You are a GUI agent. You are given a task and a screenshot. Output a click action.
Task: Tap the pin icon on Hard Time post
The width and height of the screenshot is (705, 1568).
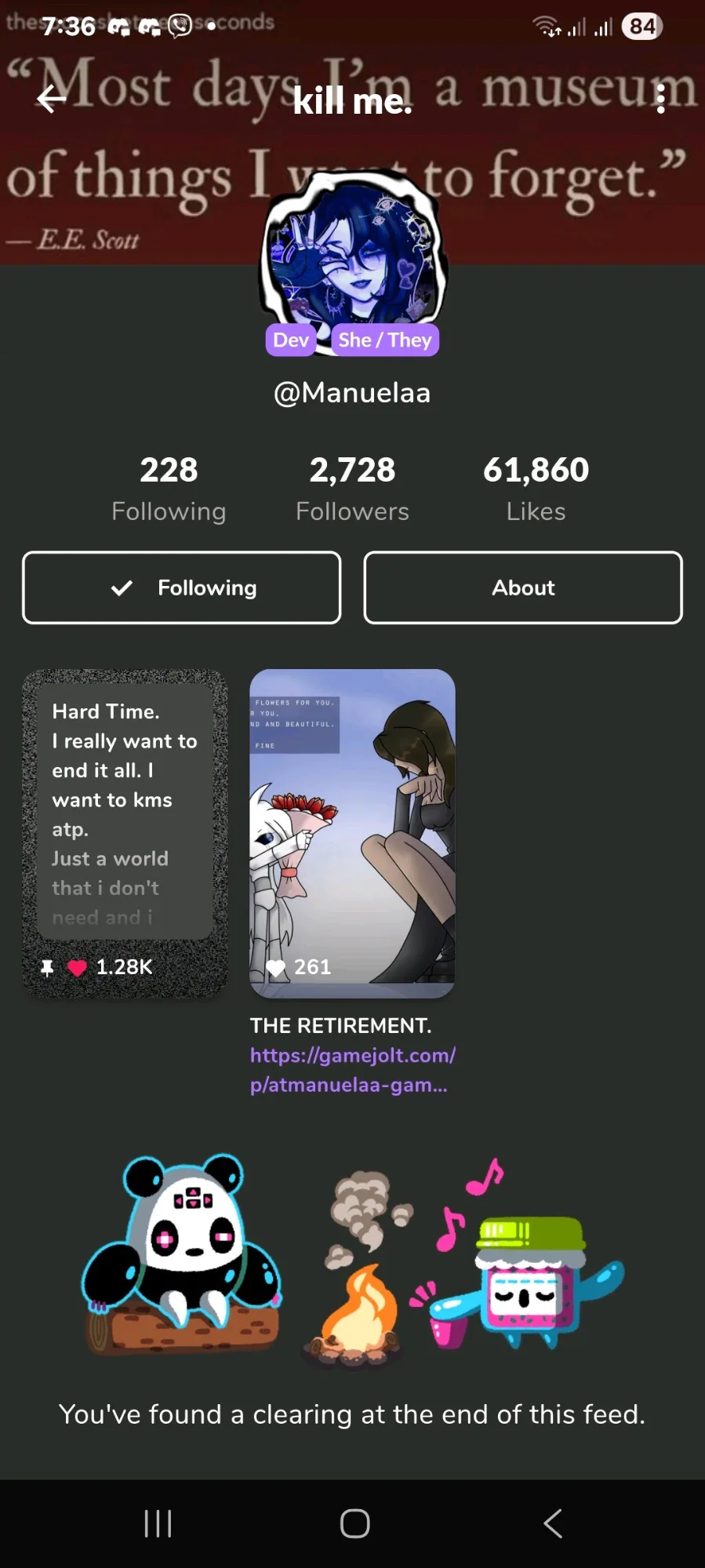(x=47, y=967)
